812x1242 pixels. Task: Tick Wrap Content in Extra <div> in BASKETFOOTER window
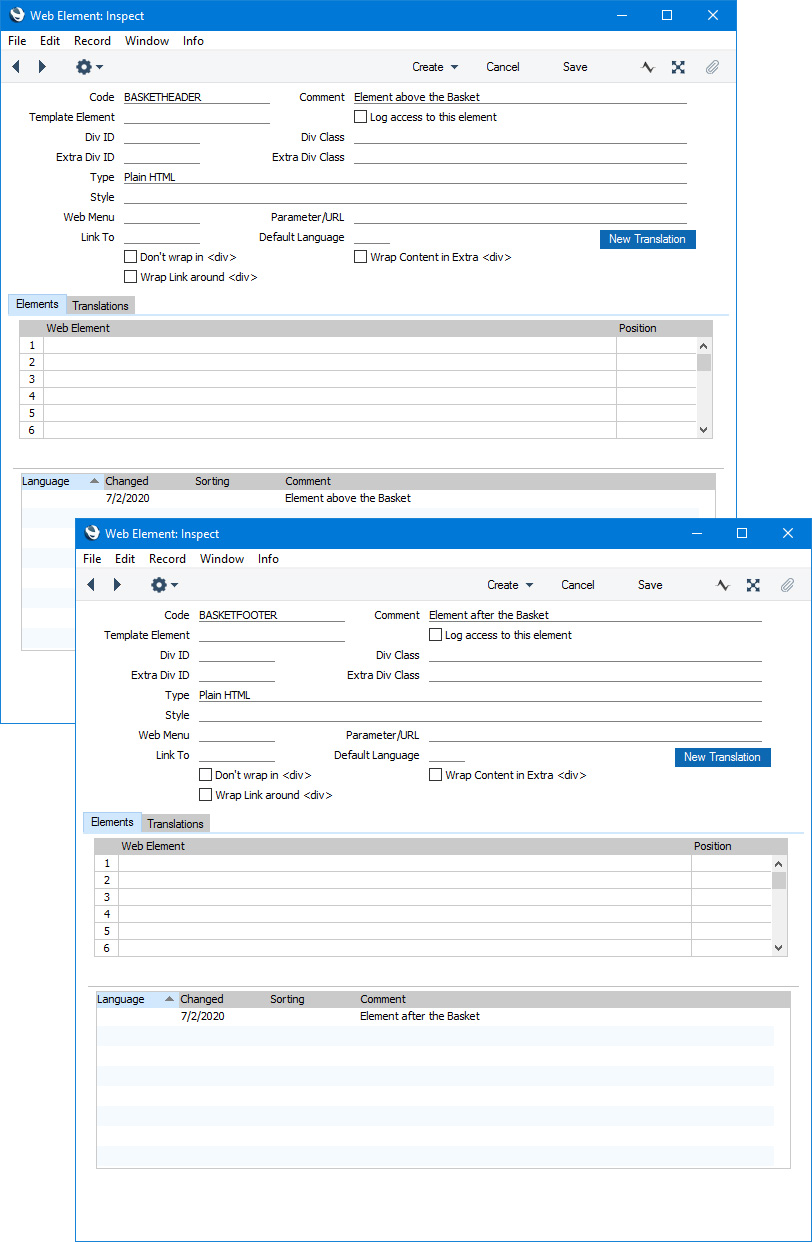436,775
